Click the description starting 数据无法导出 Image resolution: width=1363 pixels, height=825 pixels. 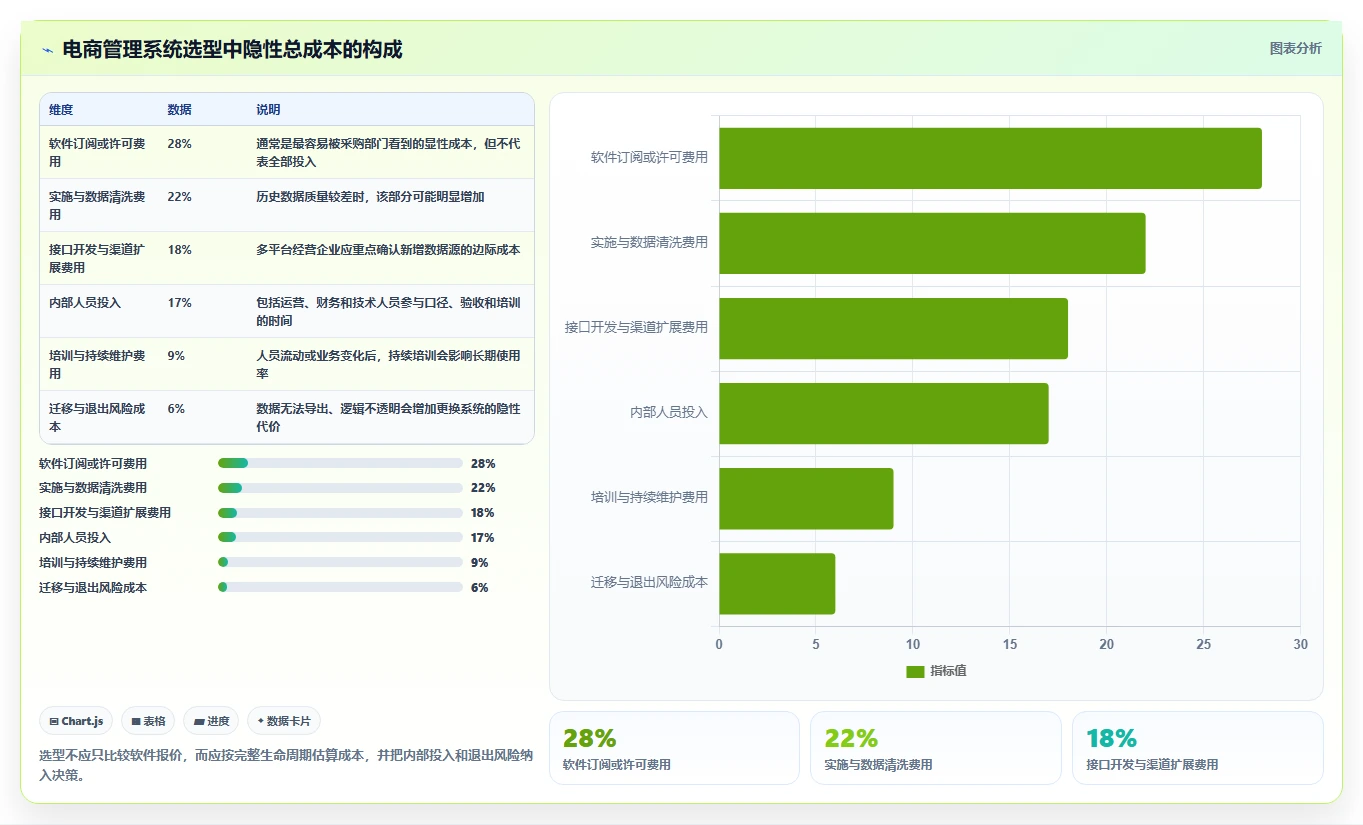pyautogui.click(x=388, y=417)
